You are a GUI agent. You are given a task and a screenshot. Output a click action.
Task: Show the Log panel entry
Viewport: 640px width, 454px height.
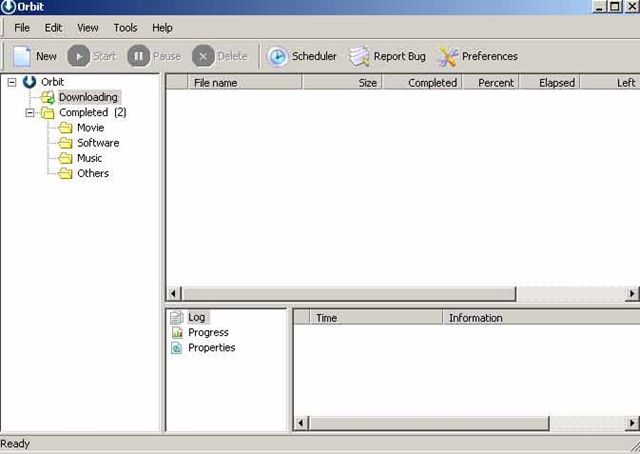pyautogui.click(x=197, y=317)
